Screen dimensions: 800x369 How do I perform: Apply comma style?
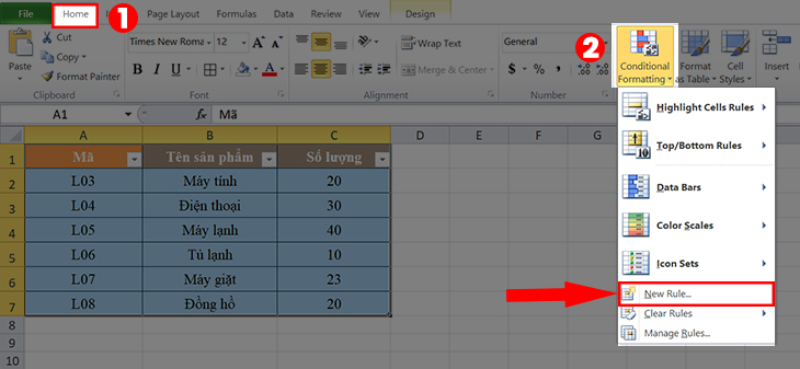pos(559,69)
